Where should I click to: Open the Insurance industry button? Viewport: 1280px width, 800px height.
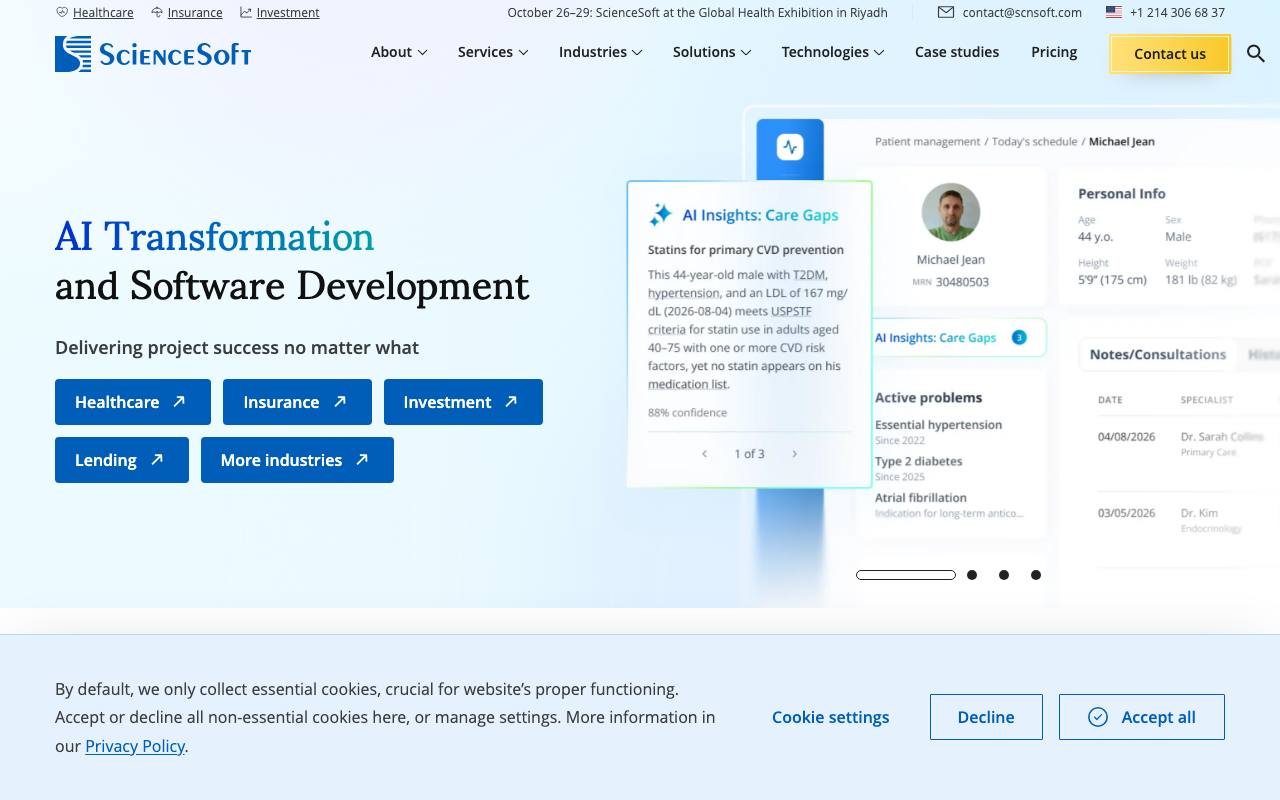point(297,402)
